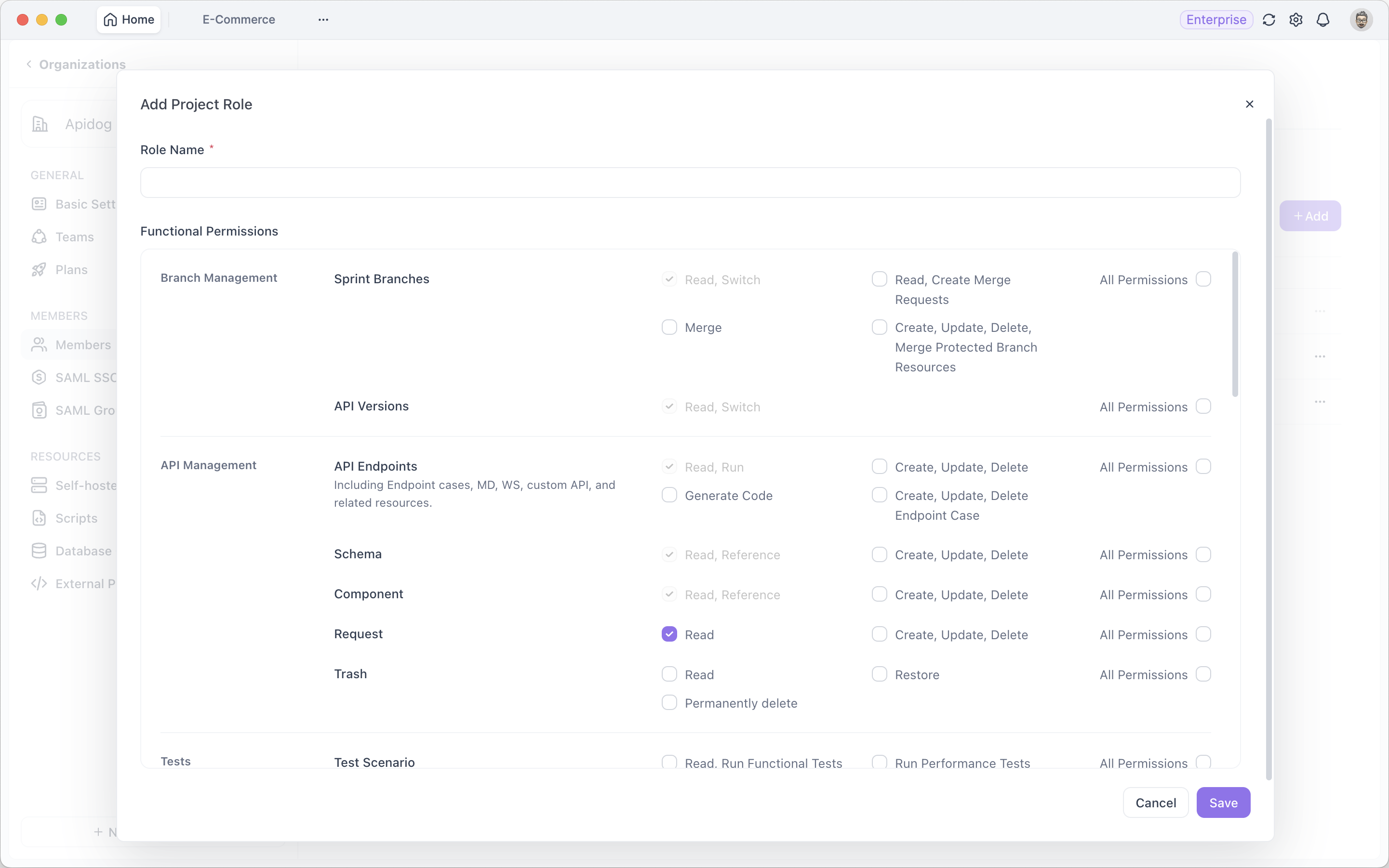
Task: Open Plans rocket icon in sidebar
Action: coord(39,270)
